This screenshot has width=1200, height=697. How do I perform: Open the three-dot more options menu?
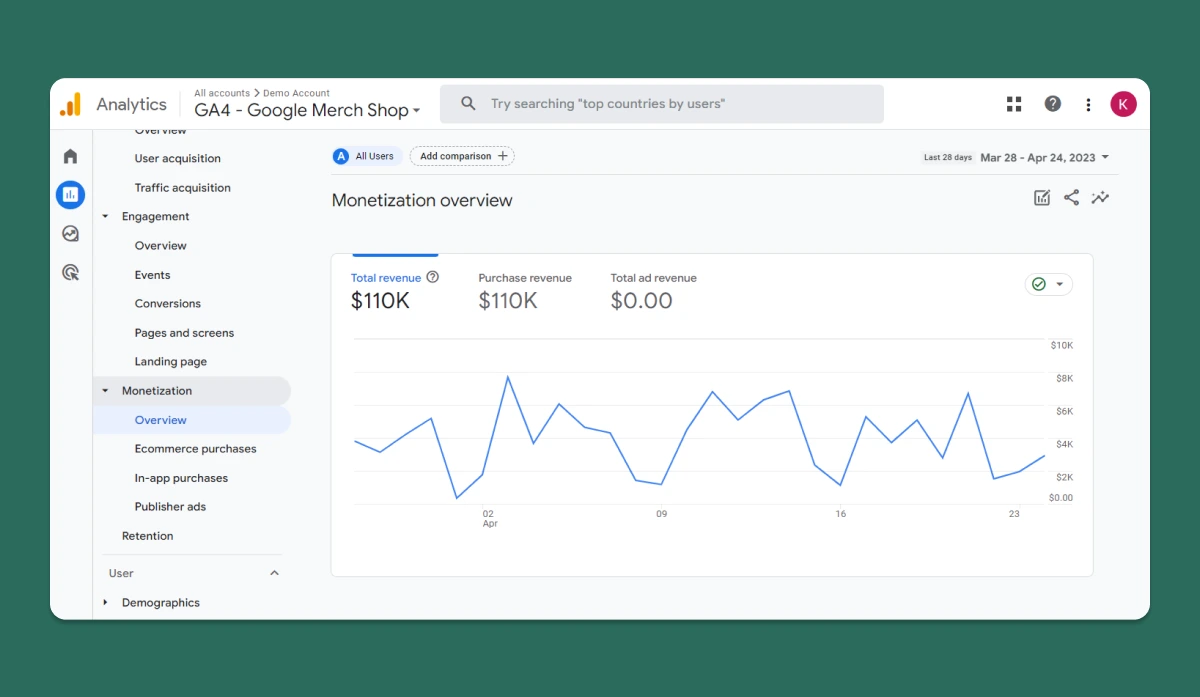(x=1088, y=104)
